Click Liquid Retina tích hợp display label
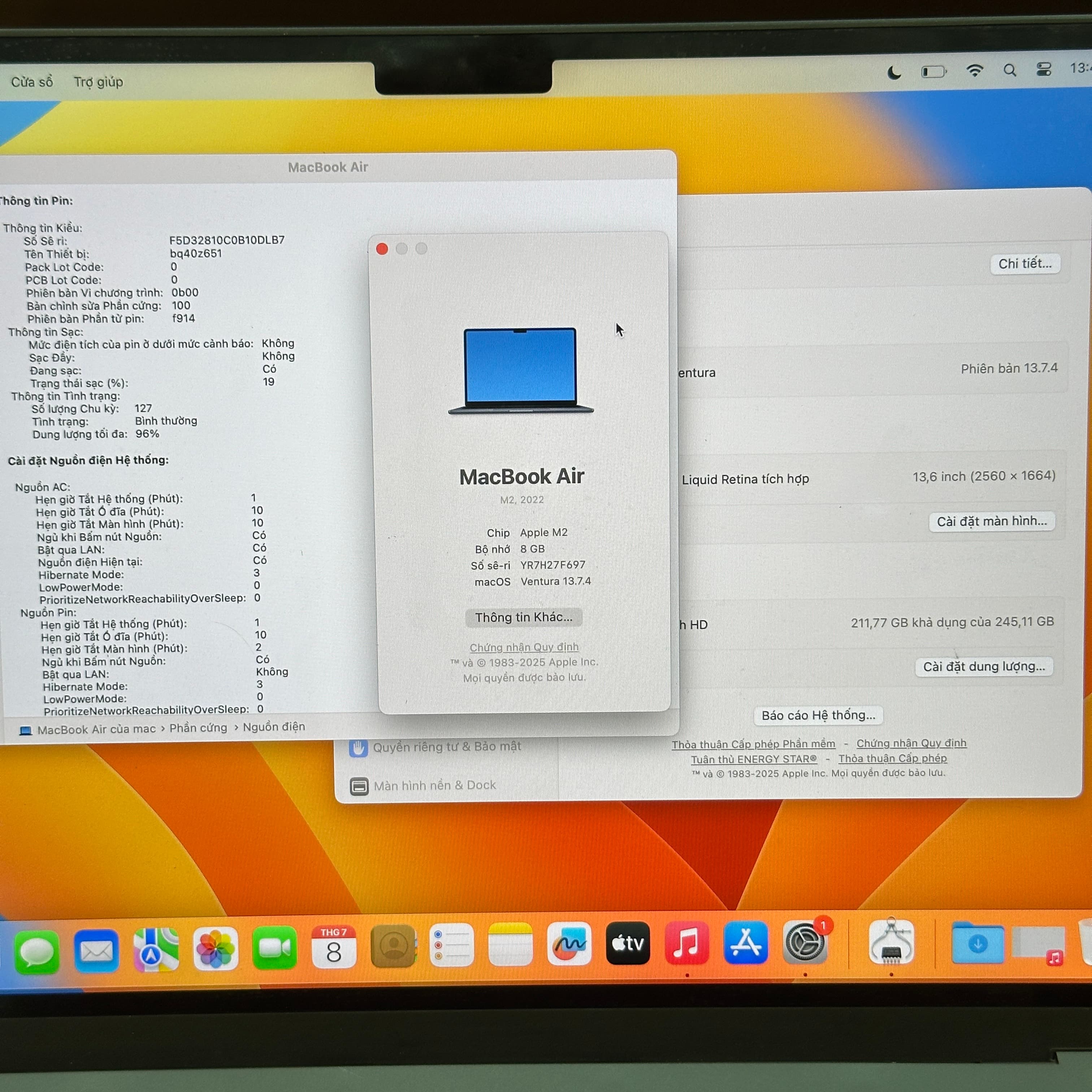This screenshot has width=1092, height=1092. 745,479
